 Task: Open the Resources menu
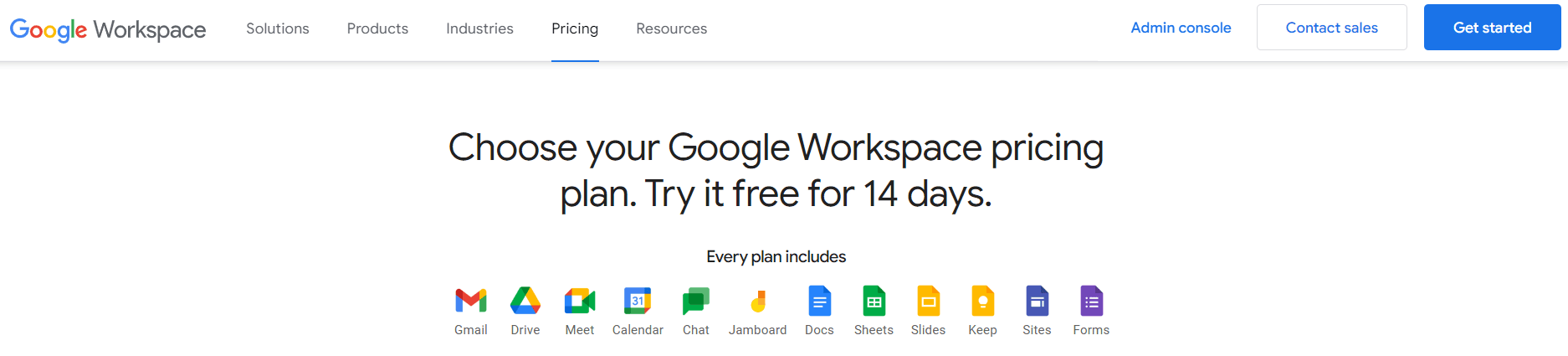coord(671,28)
